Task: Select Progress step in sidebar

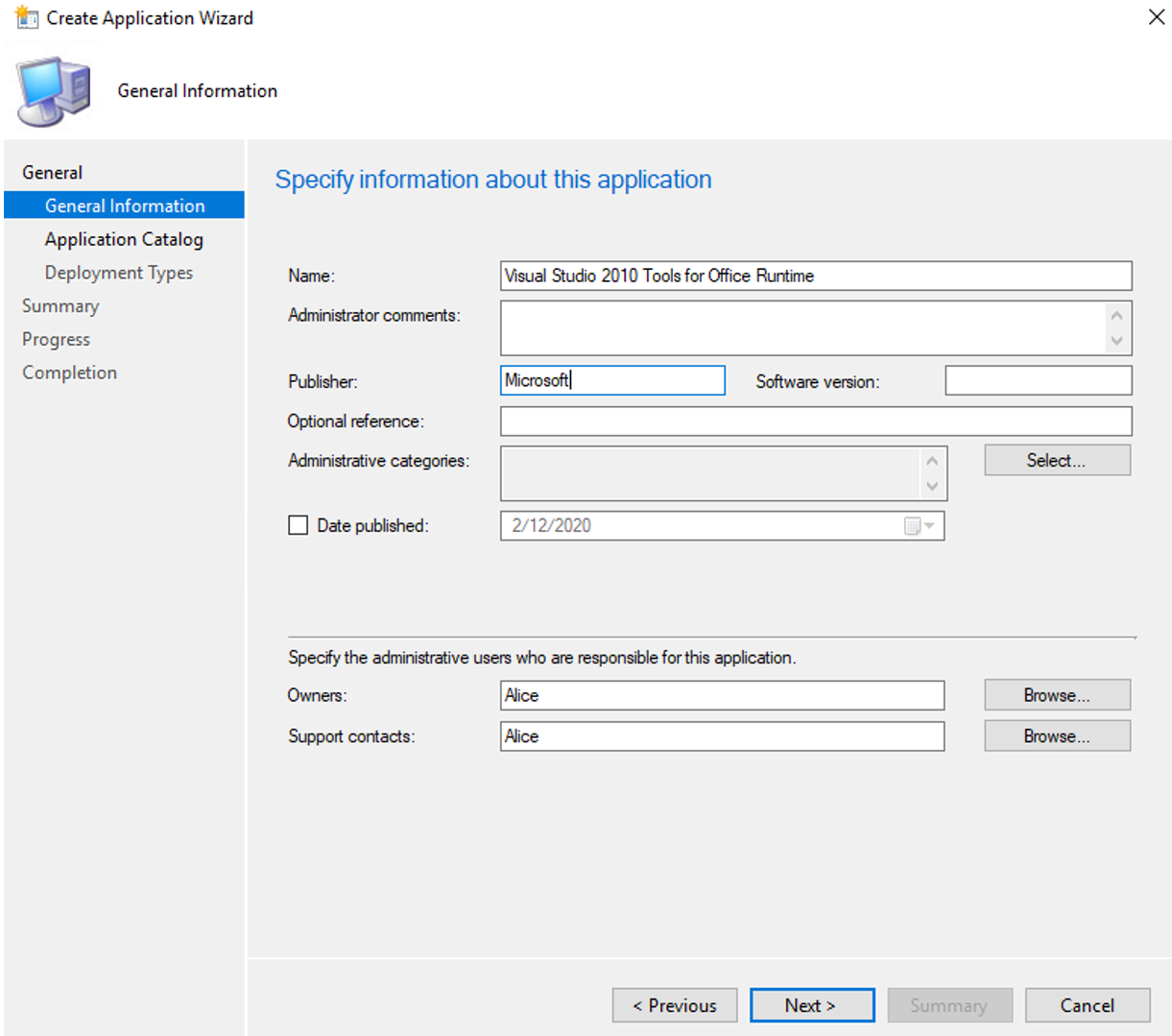Action: click(56, 339)
